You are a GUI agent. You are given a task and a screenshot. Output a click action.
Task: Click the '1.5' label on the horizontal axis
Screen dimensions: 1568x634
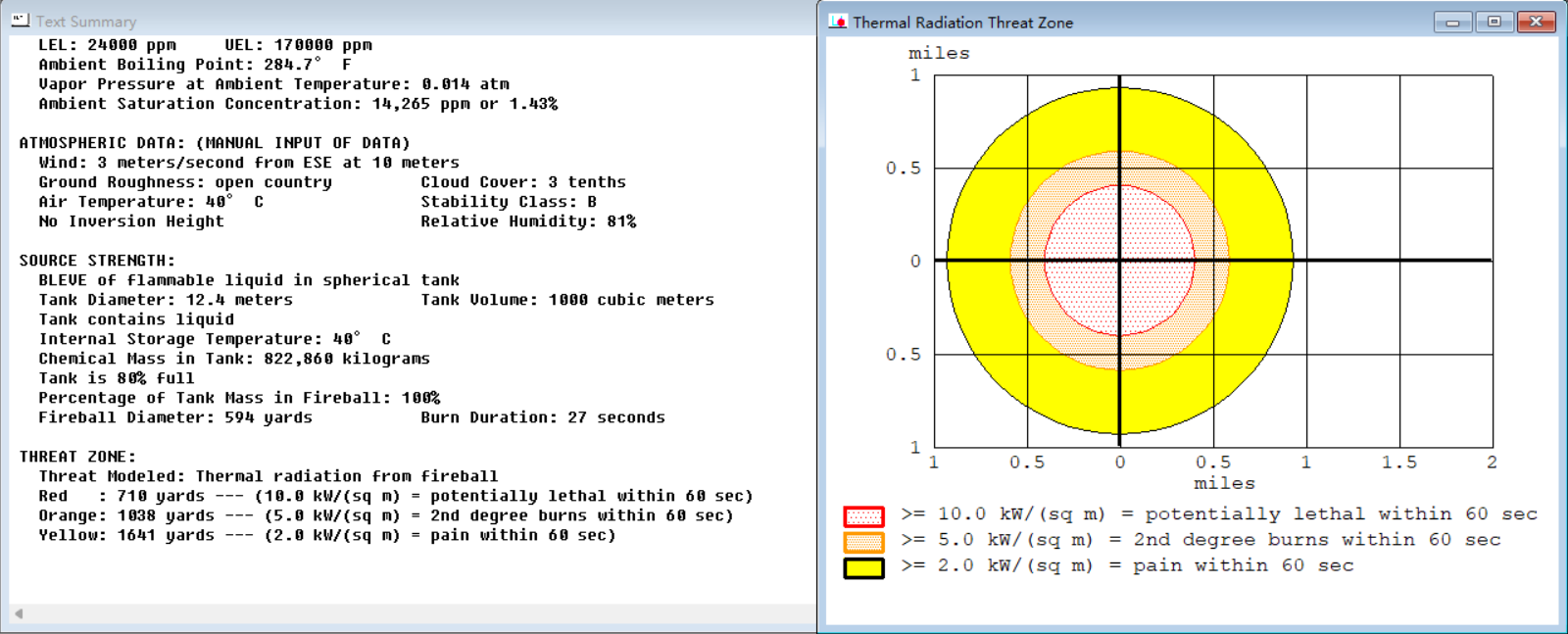[1398, 463]
